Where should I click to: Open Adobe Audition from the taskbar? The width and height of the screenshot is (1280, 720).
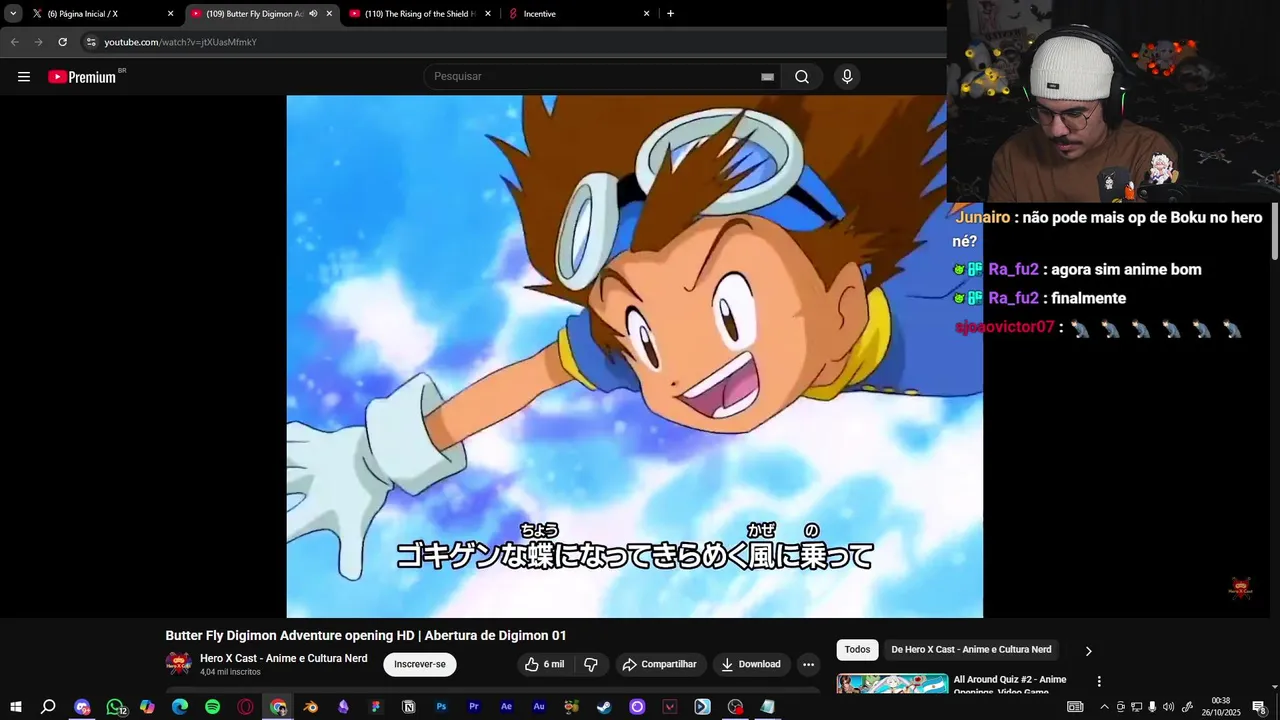tap(539, 707)
